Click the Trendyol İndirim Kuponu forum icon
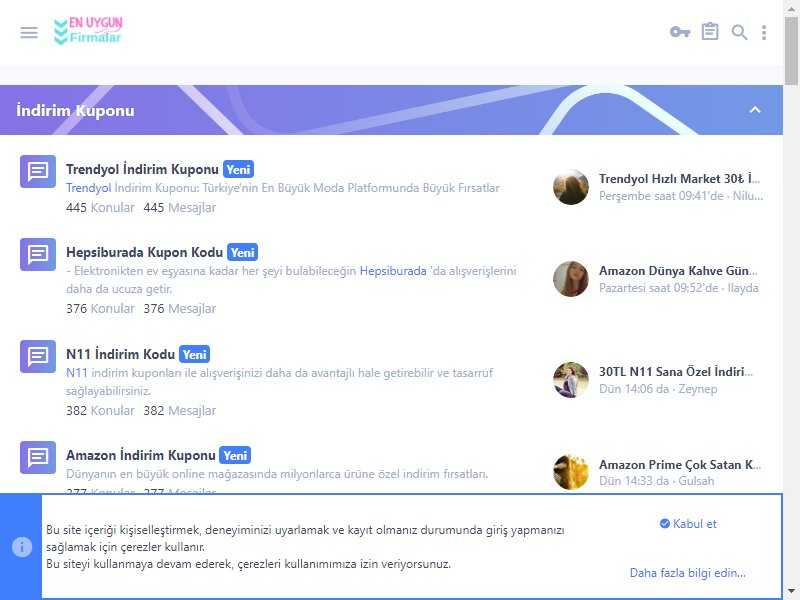The height and width of the screenshot is (600, 800). (x=38, y=171)
